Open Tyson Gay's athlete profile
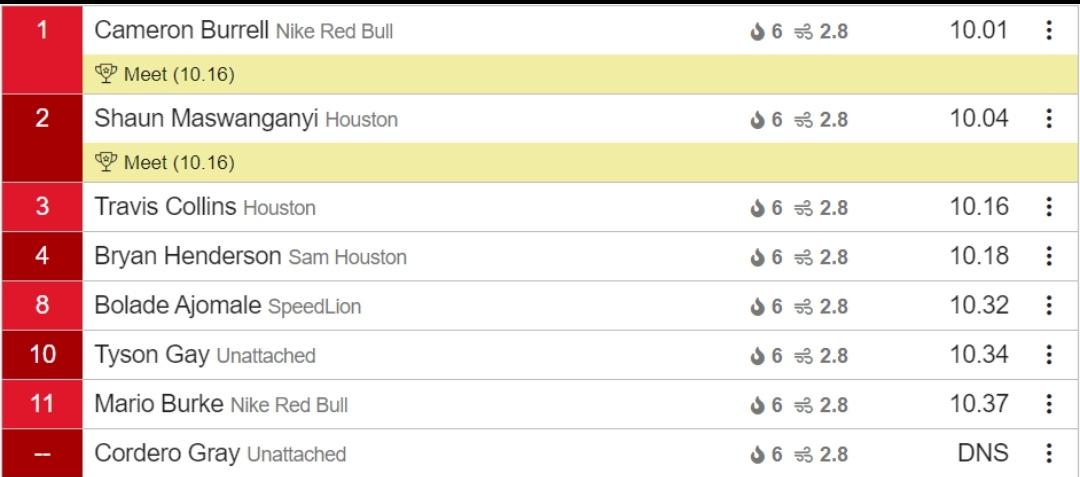This screenshot has height=477, width=1080. coord(151,355)
